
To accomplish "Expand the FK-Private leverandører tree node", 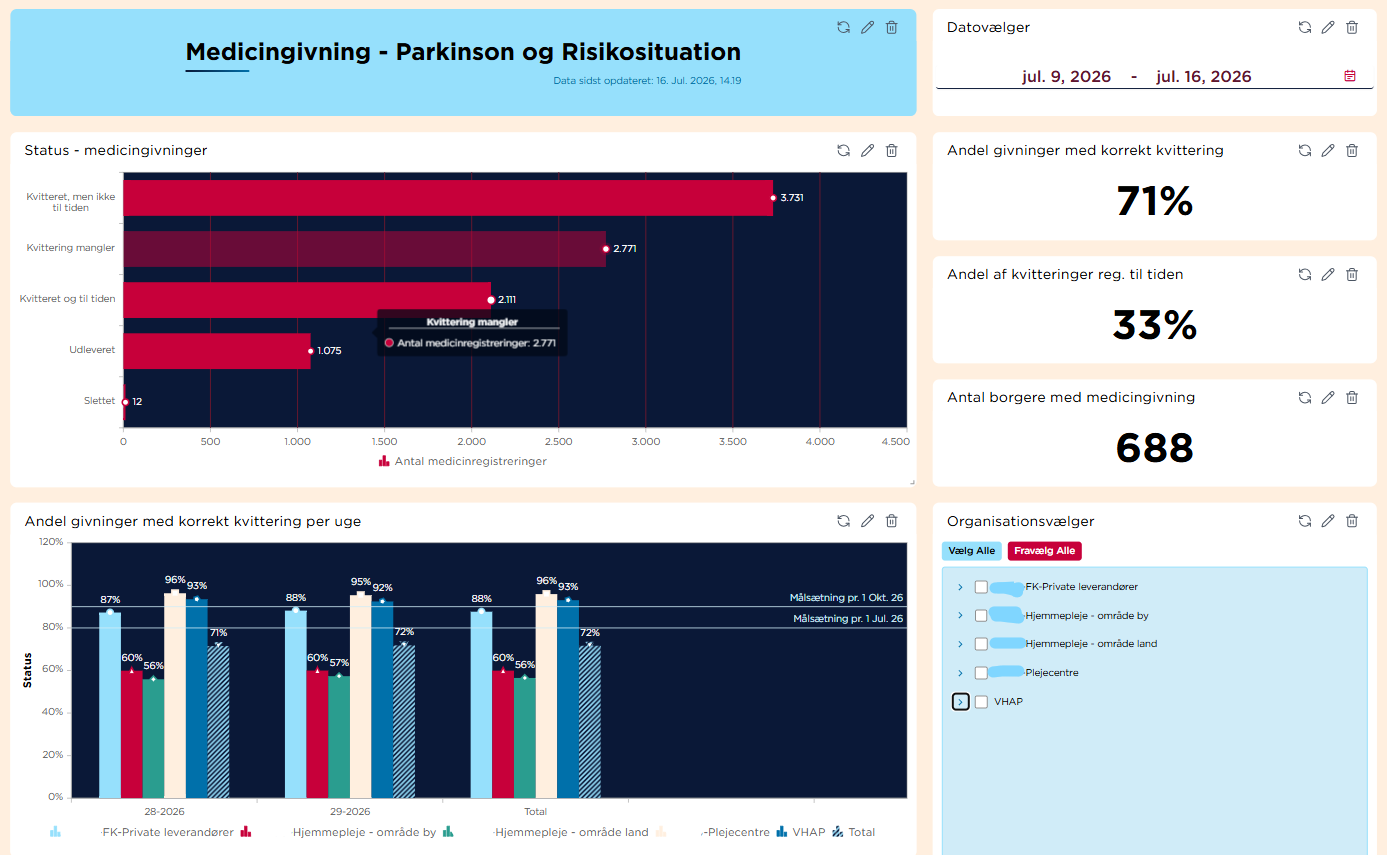I will pyautogui.click(x=960, y=587).
